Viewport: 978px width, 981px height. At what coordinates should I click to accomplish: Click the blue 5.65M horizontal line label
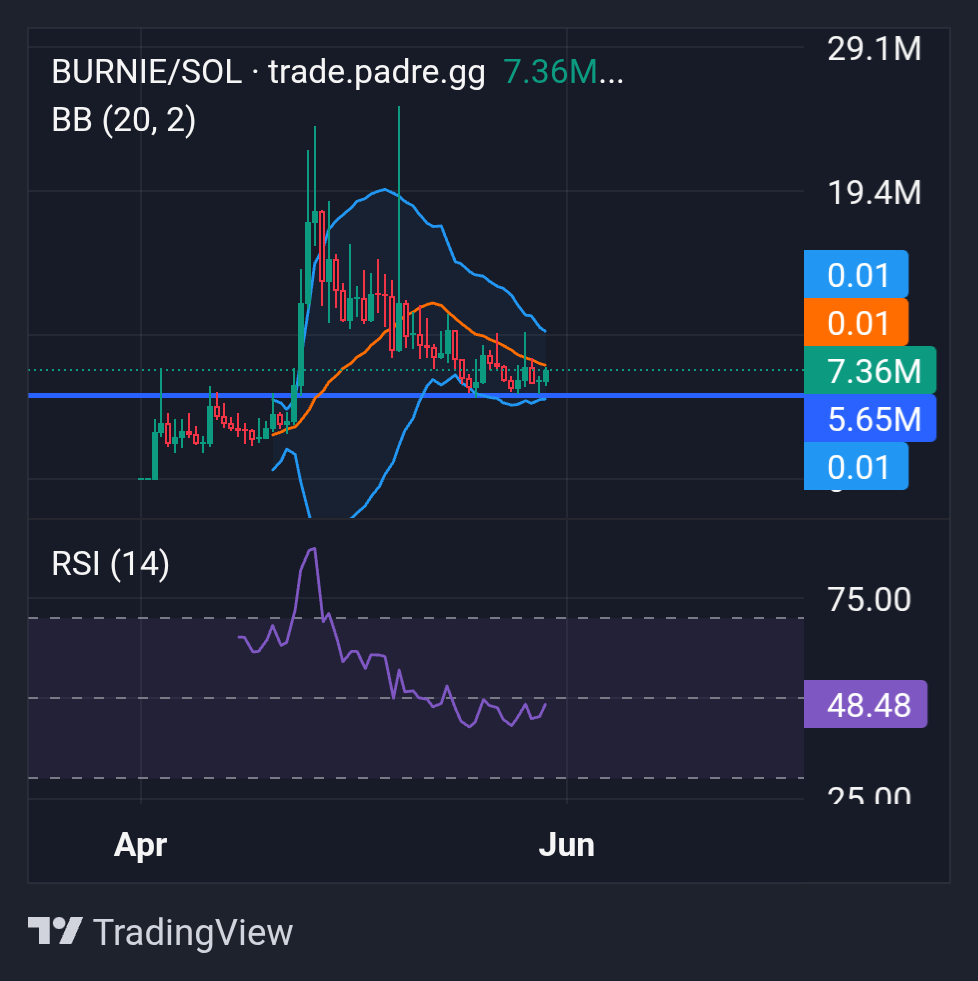870,418
